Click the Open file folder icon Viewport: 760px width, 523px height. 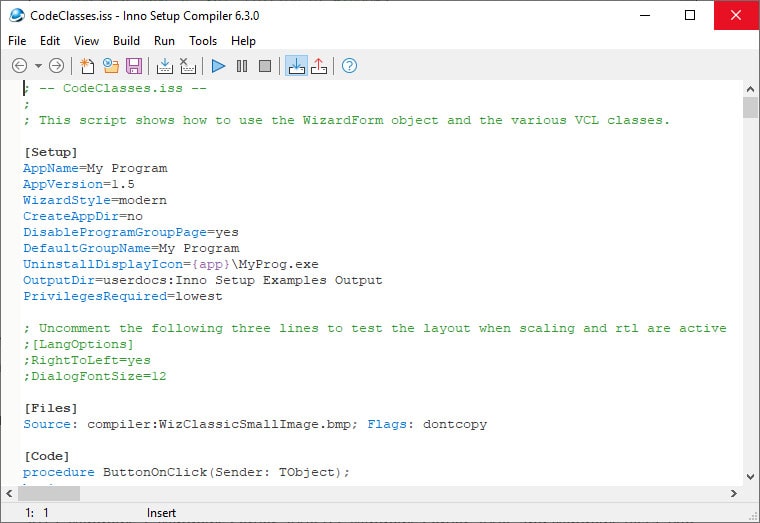click(x=111, y=65)
